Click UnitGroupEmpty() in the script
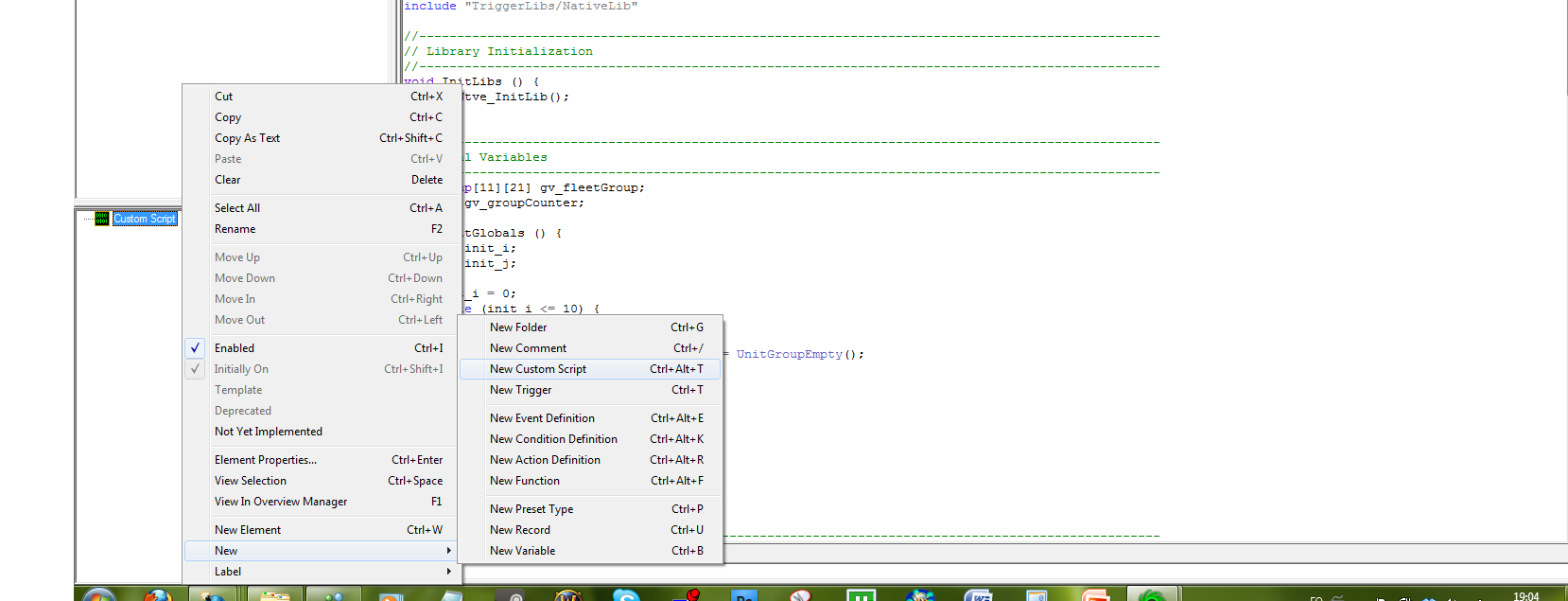This screenshot has width=1568, height=601. pos(800,354)
